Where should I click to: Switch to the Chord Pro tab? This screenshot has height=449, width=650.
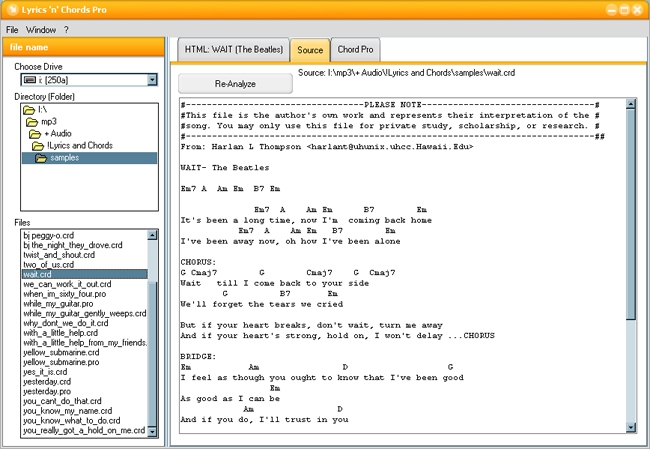(356, 49)
